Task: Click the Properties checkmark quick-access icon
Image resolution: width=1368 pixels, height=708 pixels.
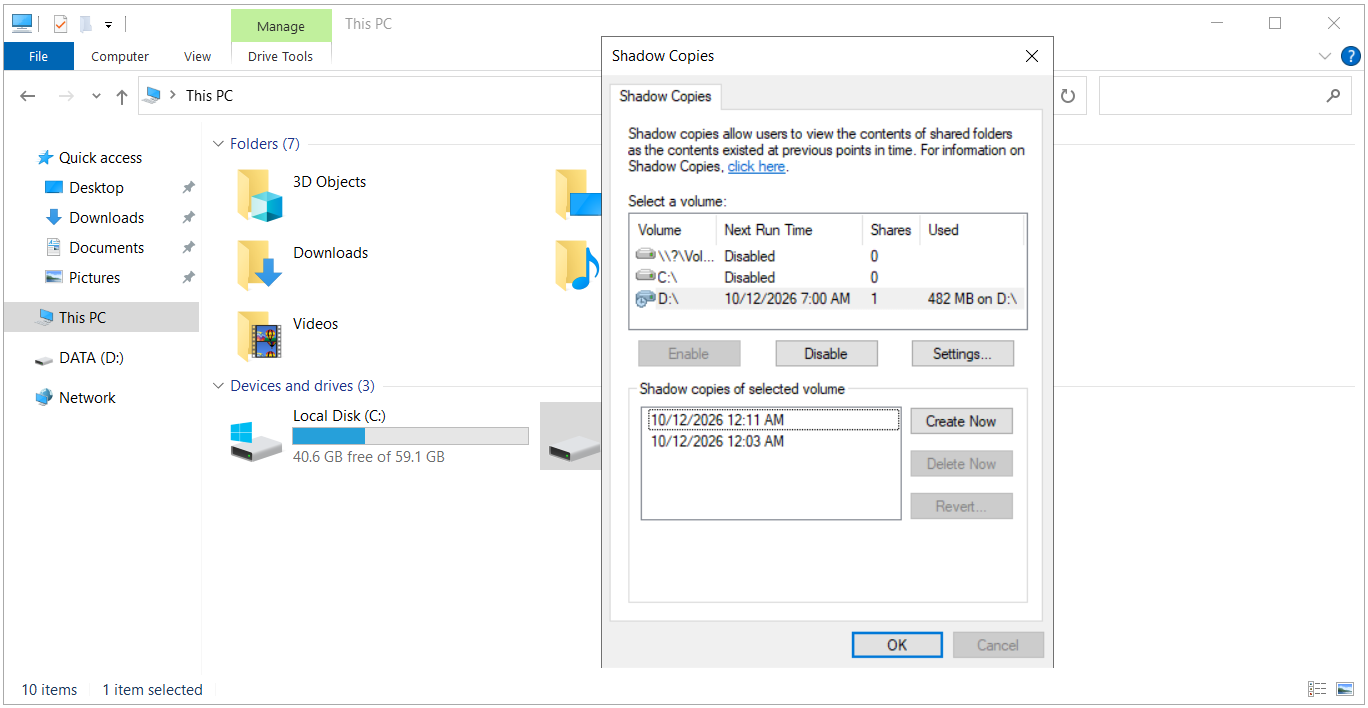Action: [x=60, y=24]
